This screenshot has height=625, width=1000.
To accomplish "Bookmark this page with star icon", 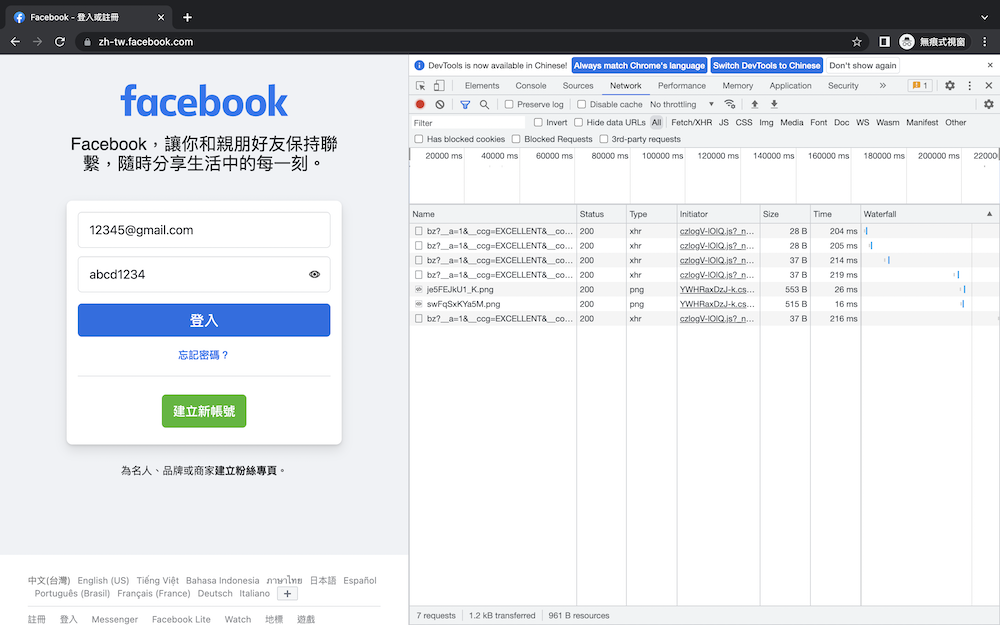I will (x=857, y=41).
